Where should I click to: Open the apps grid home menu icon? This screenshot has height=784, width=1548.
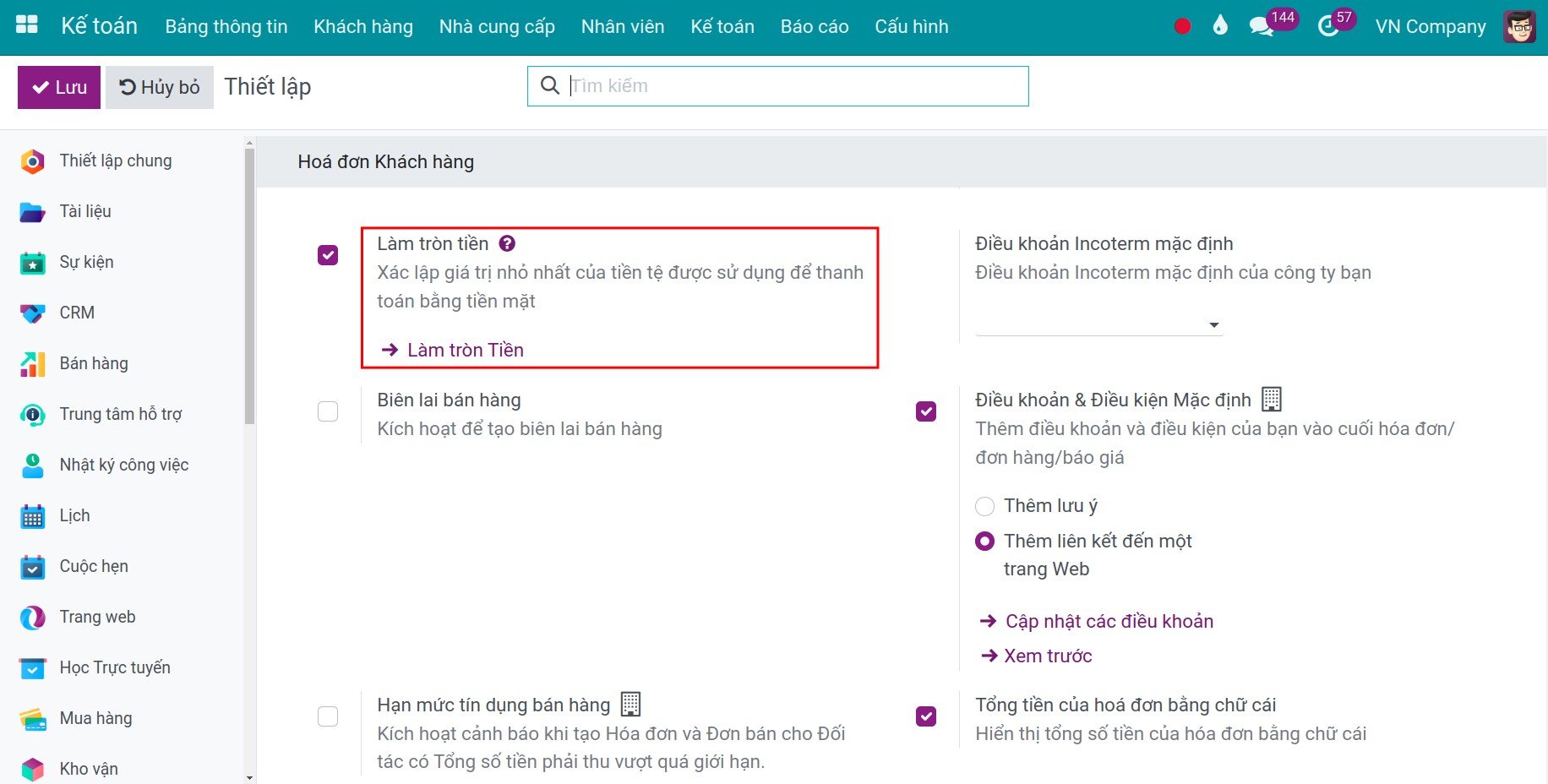coord(27,25)
